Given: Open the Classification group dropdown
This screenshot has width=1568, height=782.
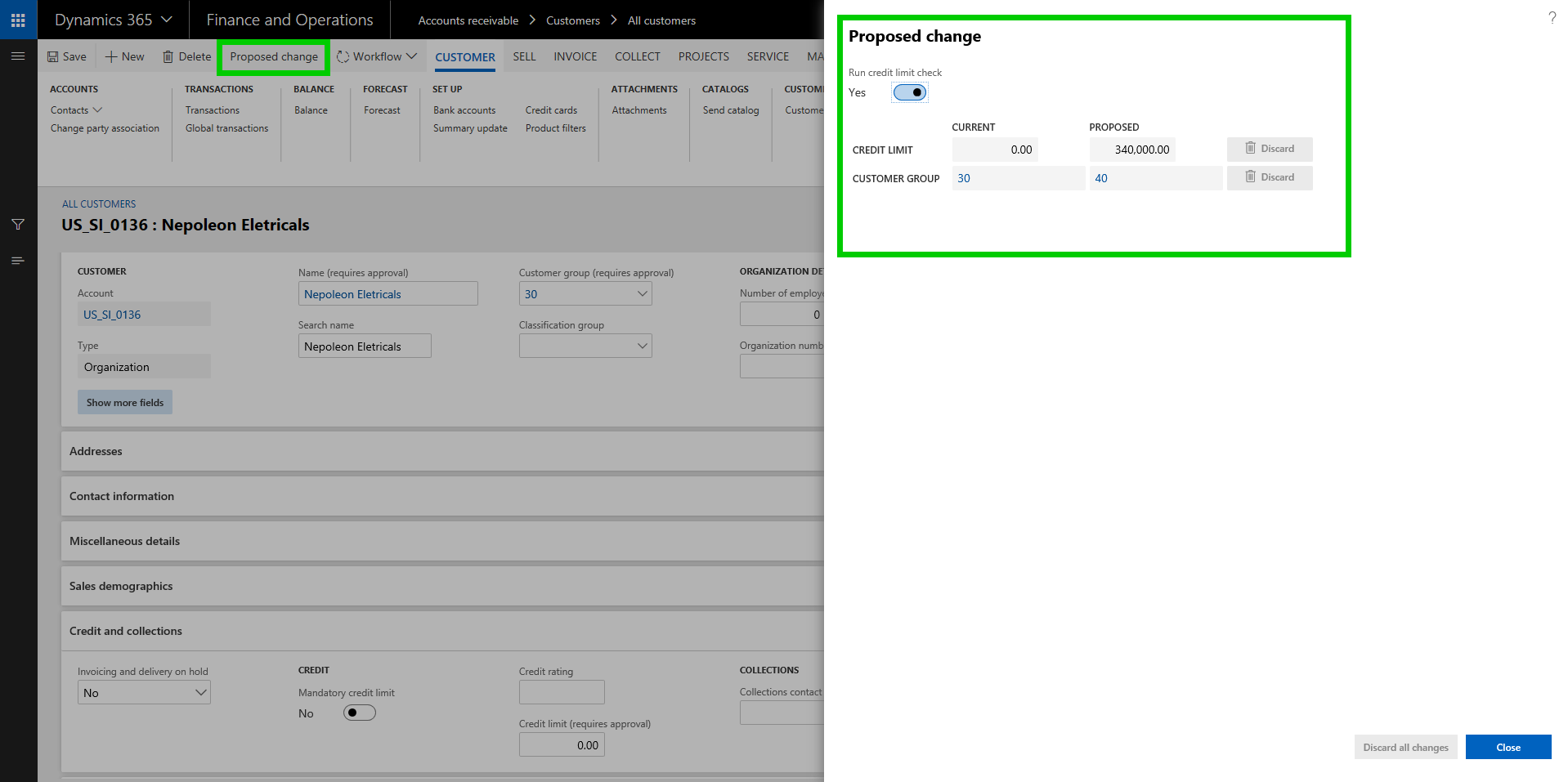Looking at the screenshot, I should click(642, 346).
